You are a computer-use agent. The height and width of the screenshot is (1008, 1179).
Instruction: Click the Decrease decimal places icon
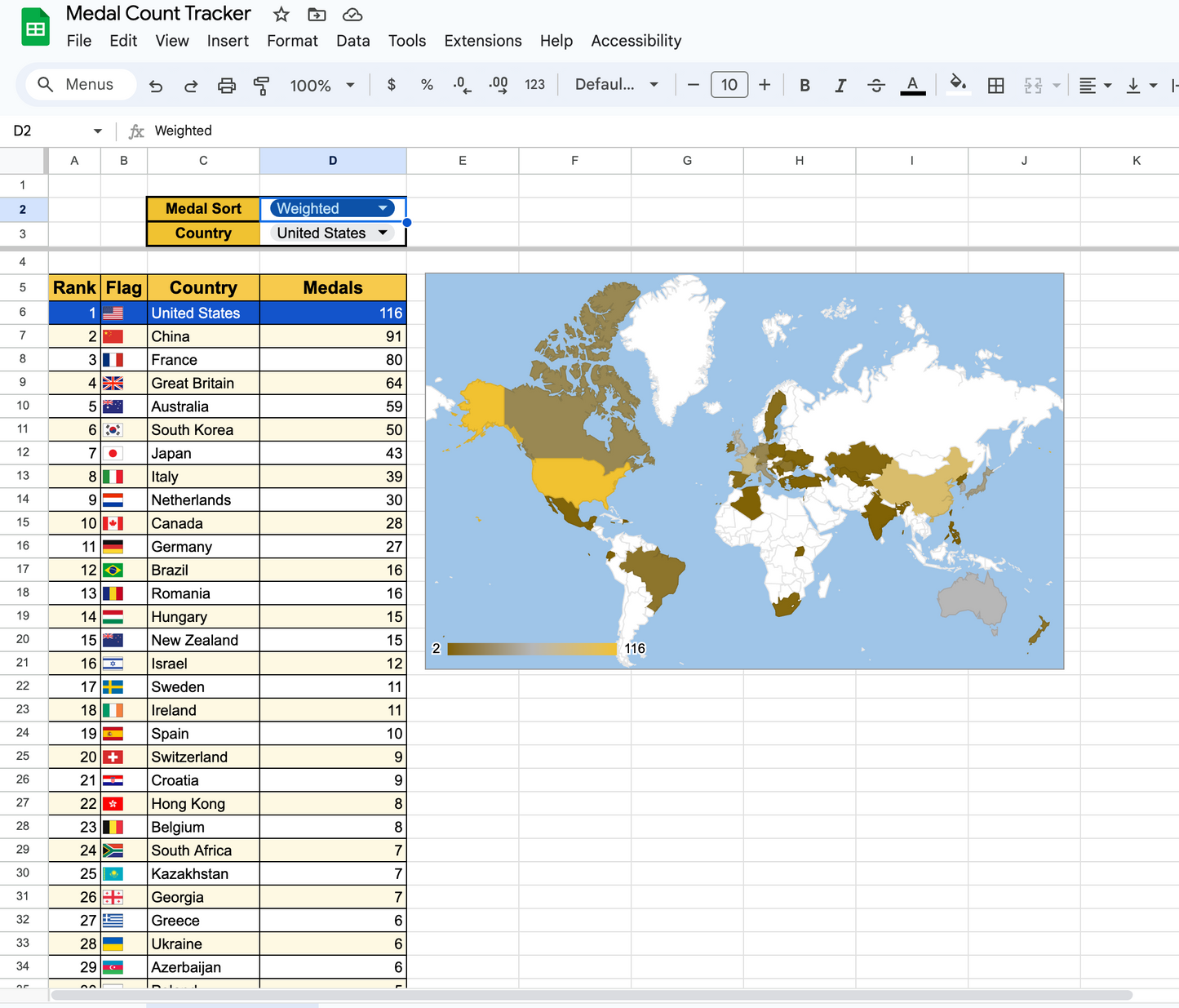coord(461,84)
